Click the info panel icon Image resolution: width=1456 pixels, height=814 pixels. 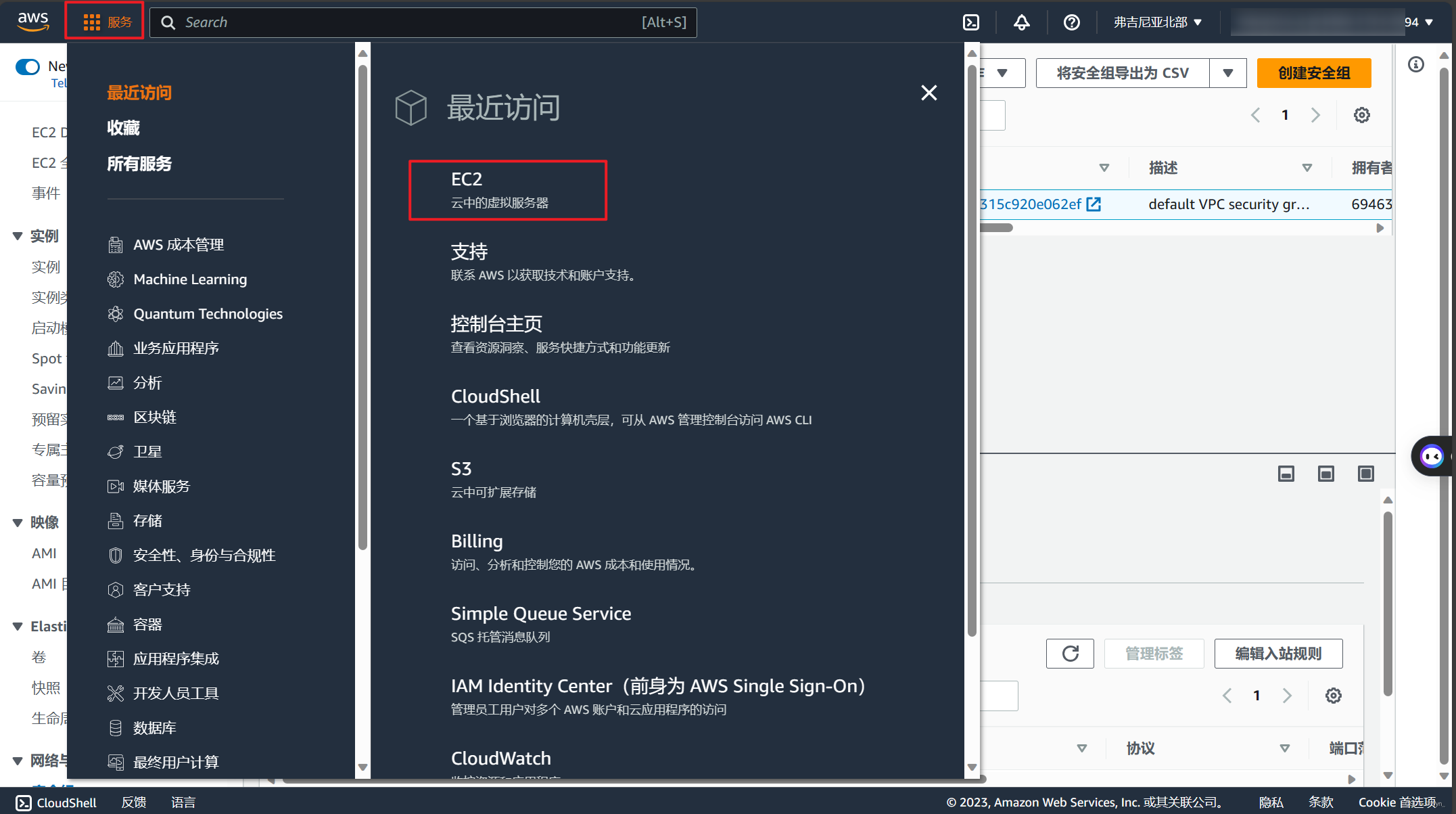(1416, 64)
